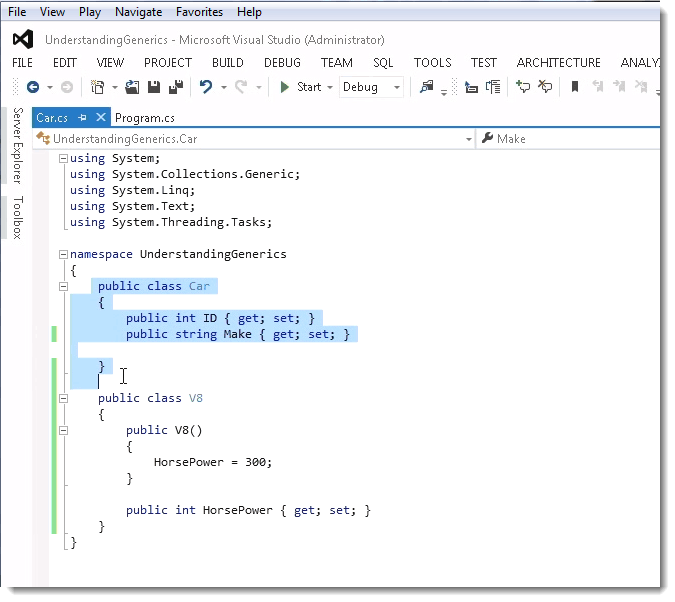Screen dimensions: 675x602
Task: Click the Start debugging label
Action: click(x=309, y=87)
